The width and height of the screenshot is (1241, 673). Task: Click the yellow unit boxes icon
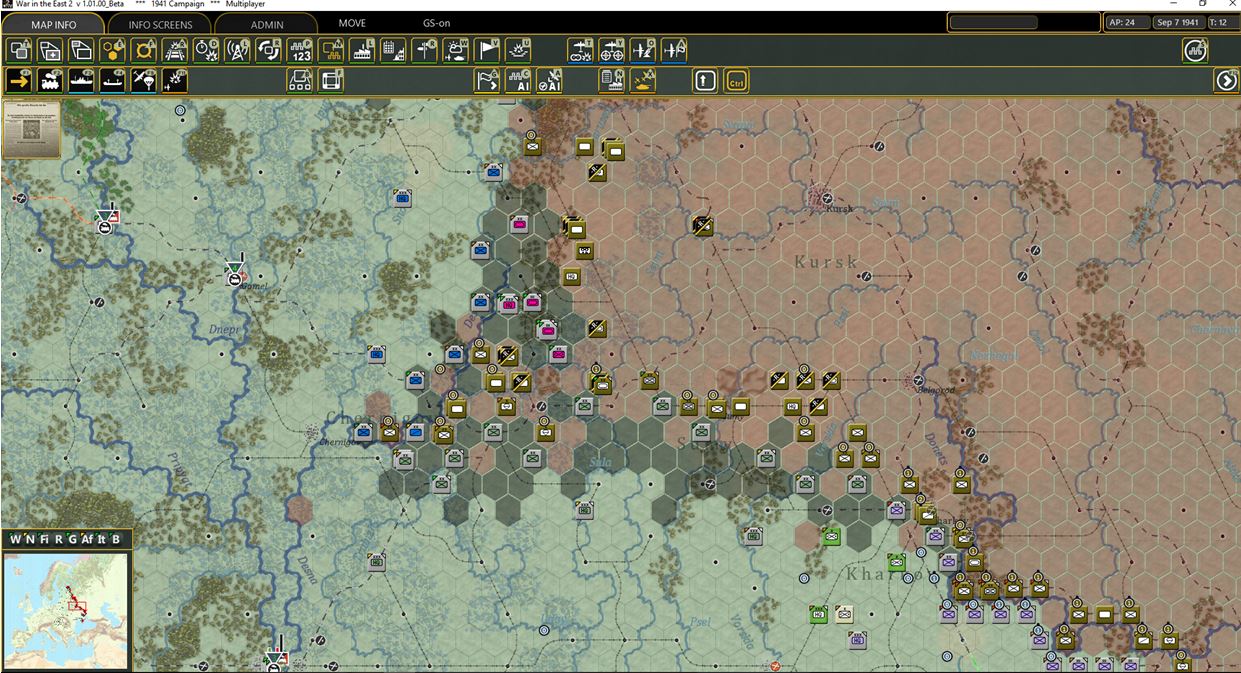[331, 50]
